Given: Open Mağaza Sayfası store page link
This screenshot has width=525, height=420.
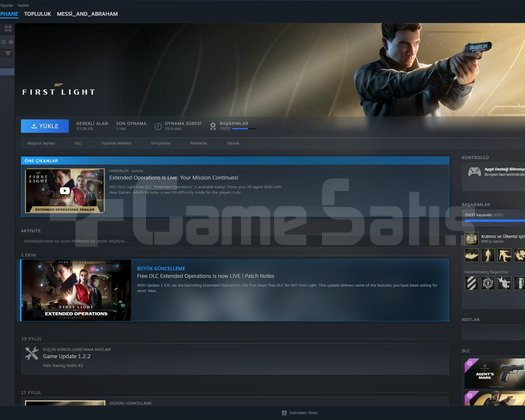Looking at the screenshot, I should point(41,143).
